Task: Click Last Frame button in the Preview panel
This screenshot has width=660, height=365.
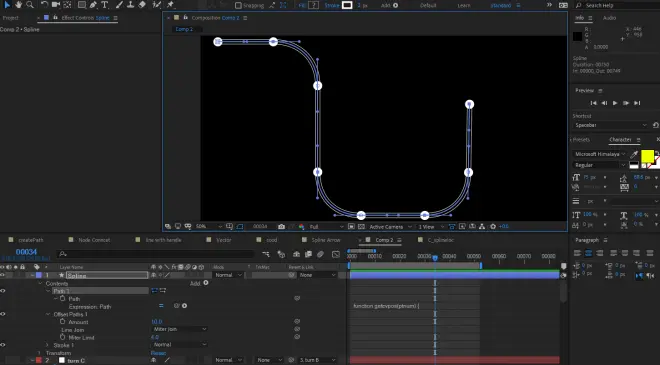Action: click(x=637, y=103)
